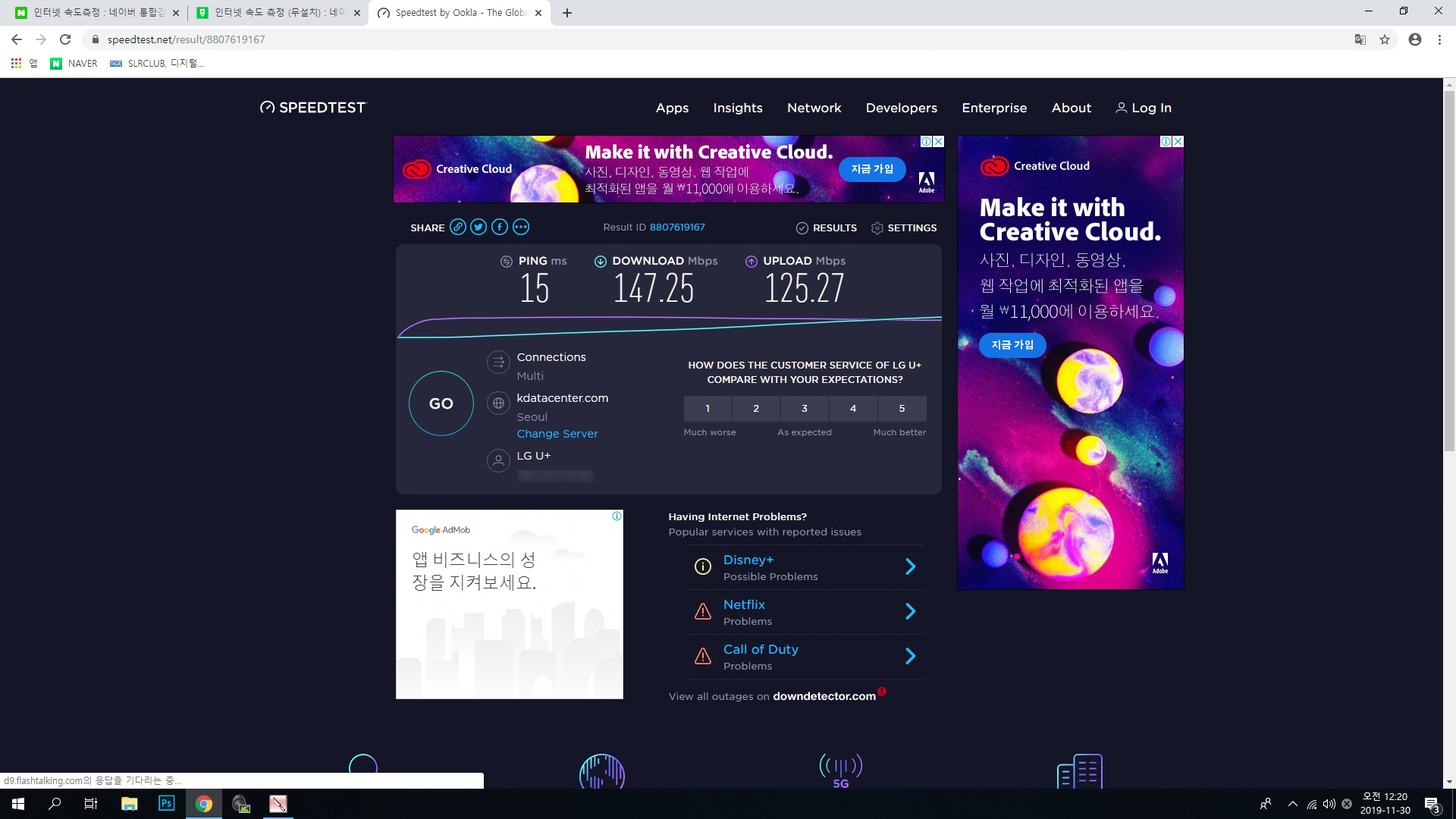Viewport: 1456px width, 819px height.
Task: Reload the page
Action: tap(65, 39)
